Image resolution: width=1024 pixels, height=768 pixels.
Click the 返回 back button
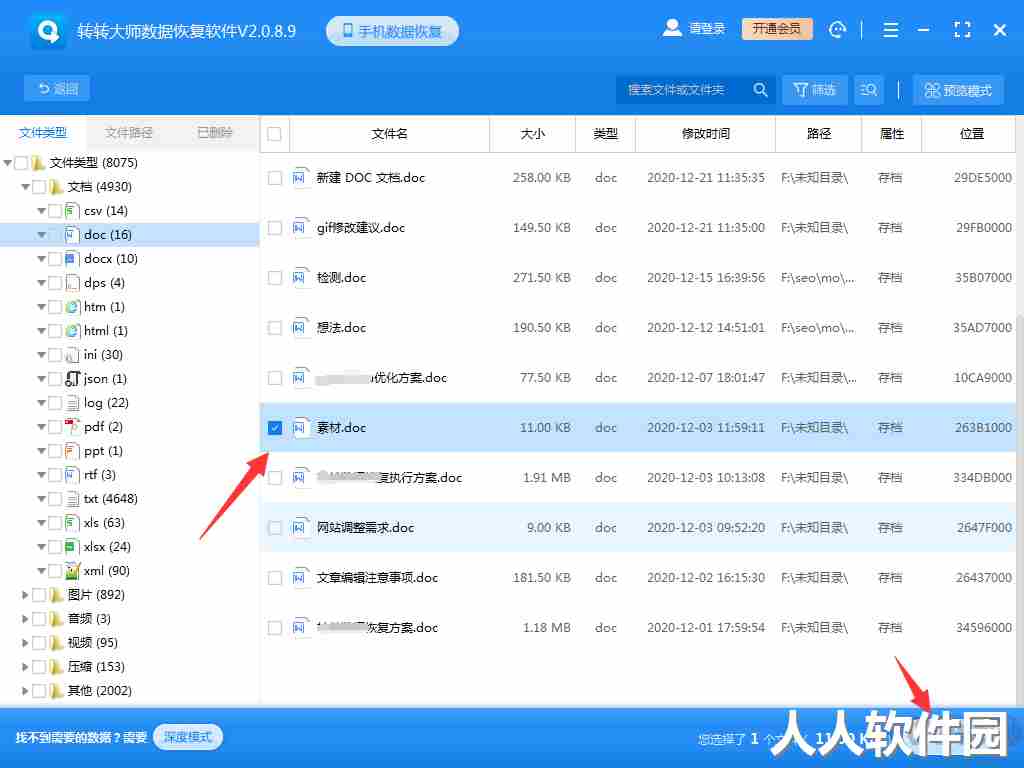57,88
